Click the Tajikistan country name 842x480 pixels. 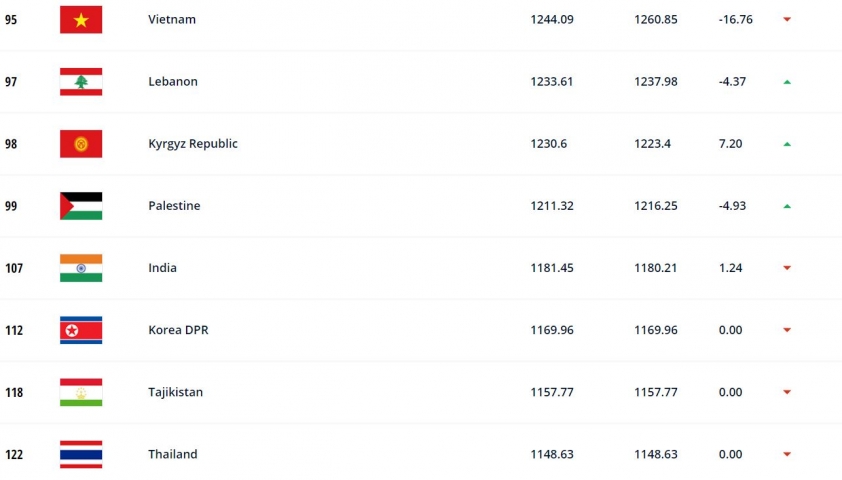176,392
